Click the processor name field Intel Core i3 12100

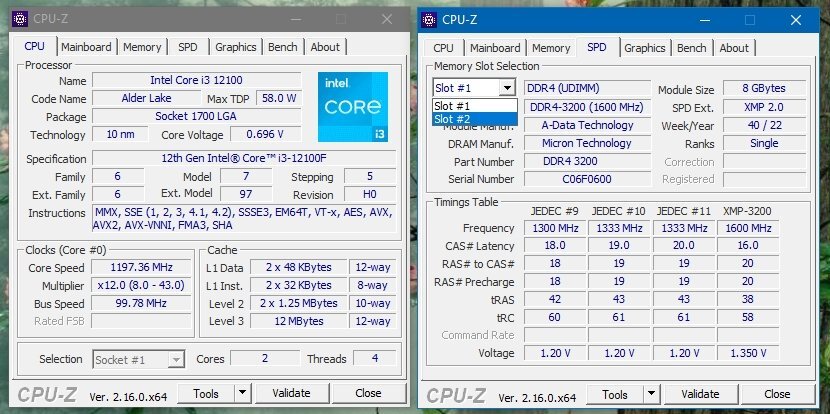click(196, 80)
